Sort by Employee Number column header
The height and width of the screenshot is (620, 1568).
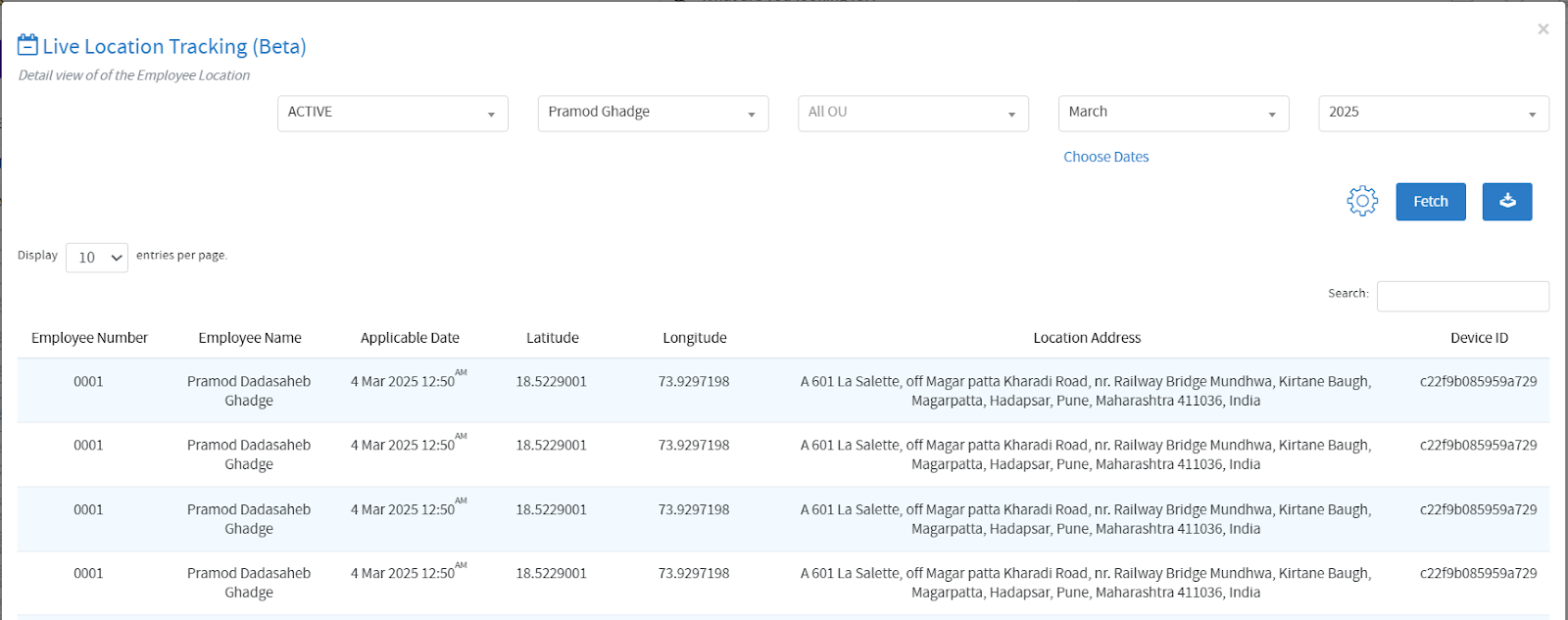click(89, 338)
